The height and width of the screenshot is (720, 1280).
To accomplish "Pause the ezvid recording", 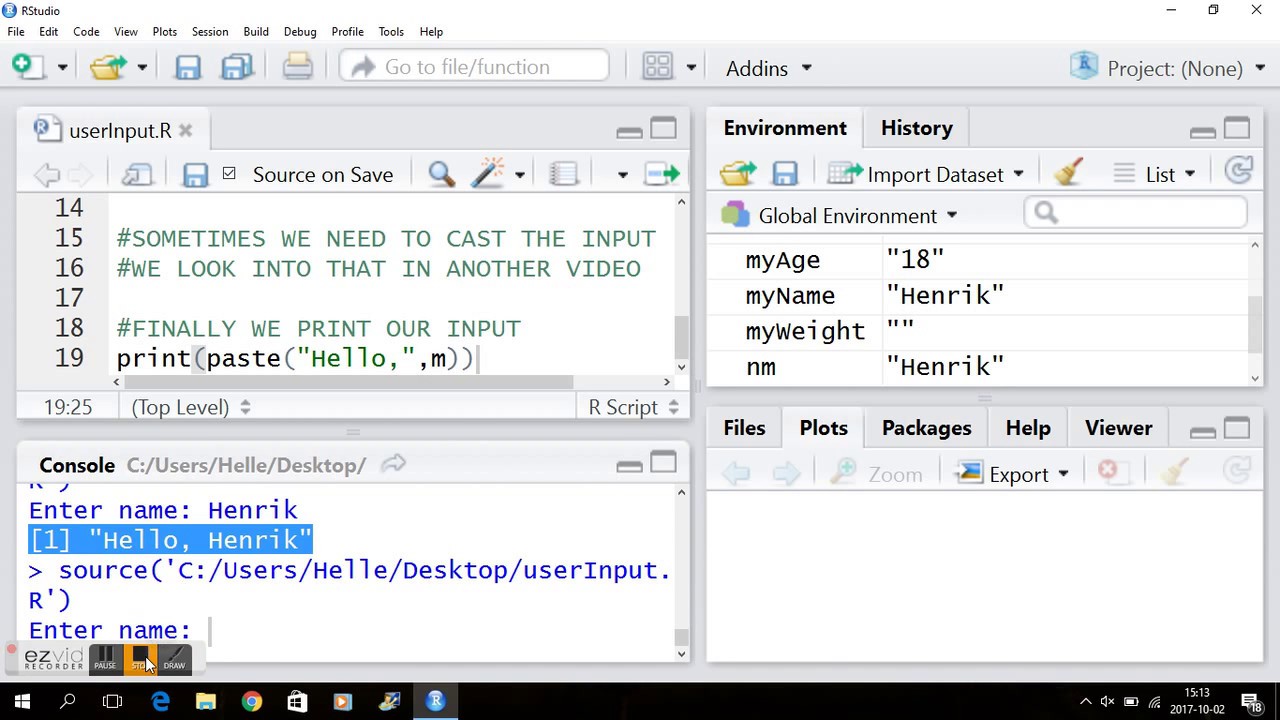I will pyautogui.click(x=105, y=659).
